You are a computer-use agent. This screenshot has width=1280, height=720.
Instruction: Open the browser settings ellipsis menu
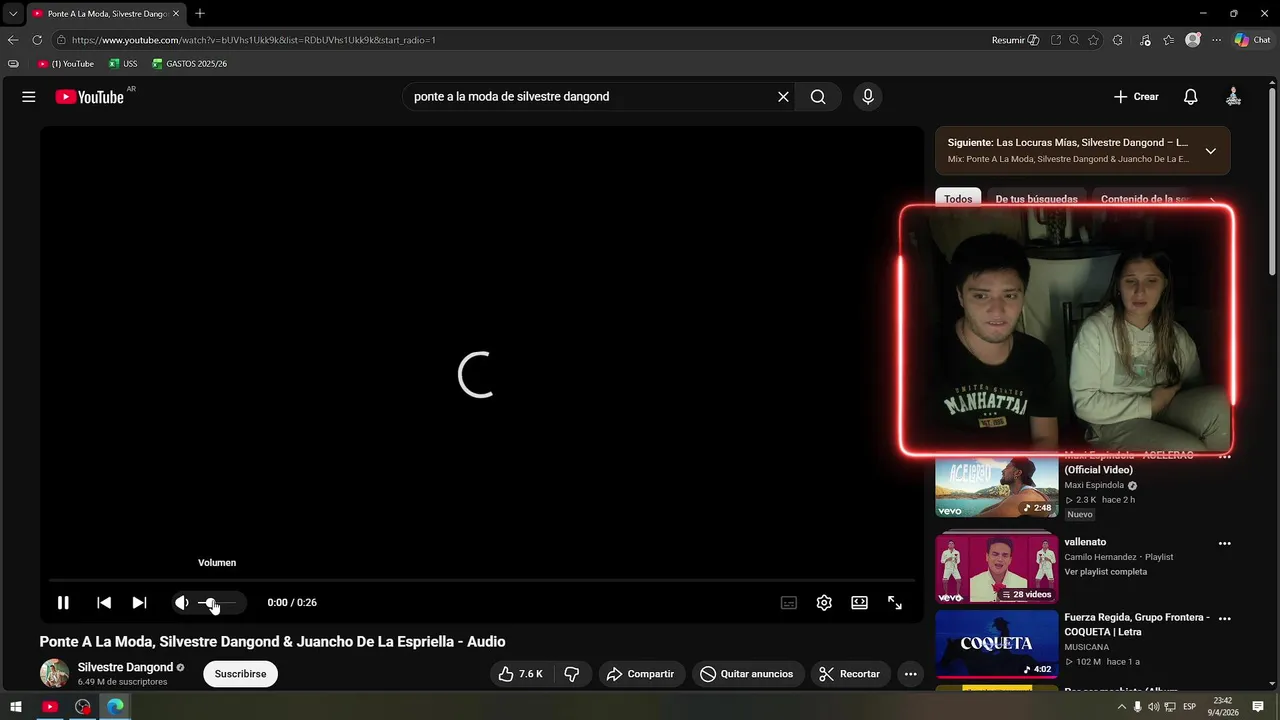[x=1216, y=40]
